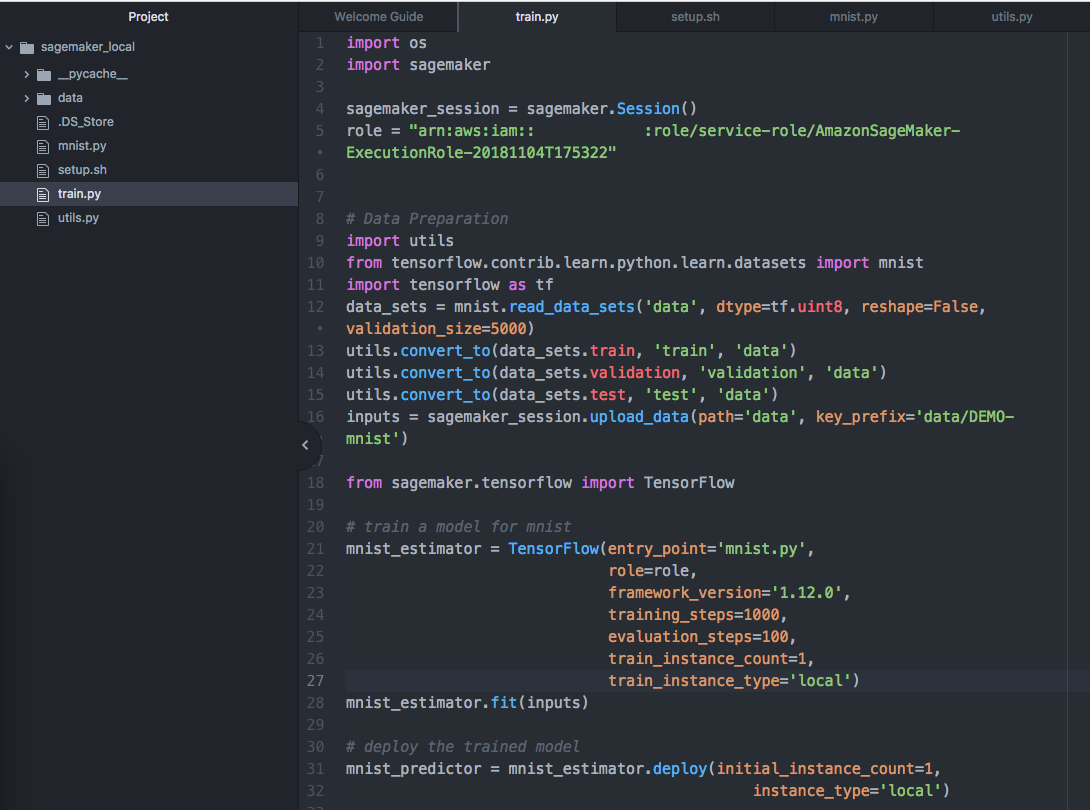Click 'mnist_estimator.fit(inputs)' on line 28
1090x810 pixels.
click(x=467, y=703)
